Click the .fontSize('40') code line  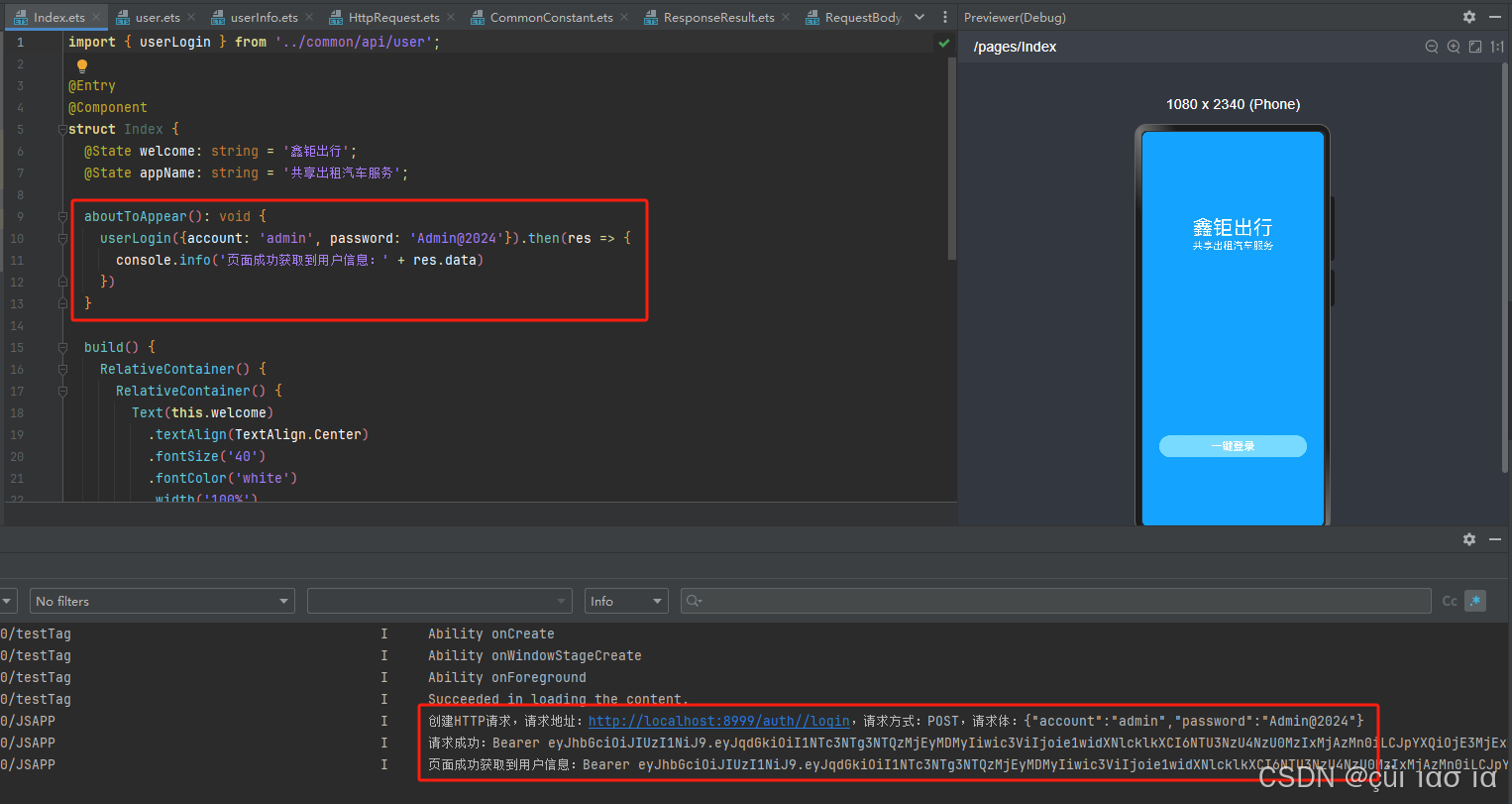coord(207,456)
